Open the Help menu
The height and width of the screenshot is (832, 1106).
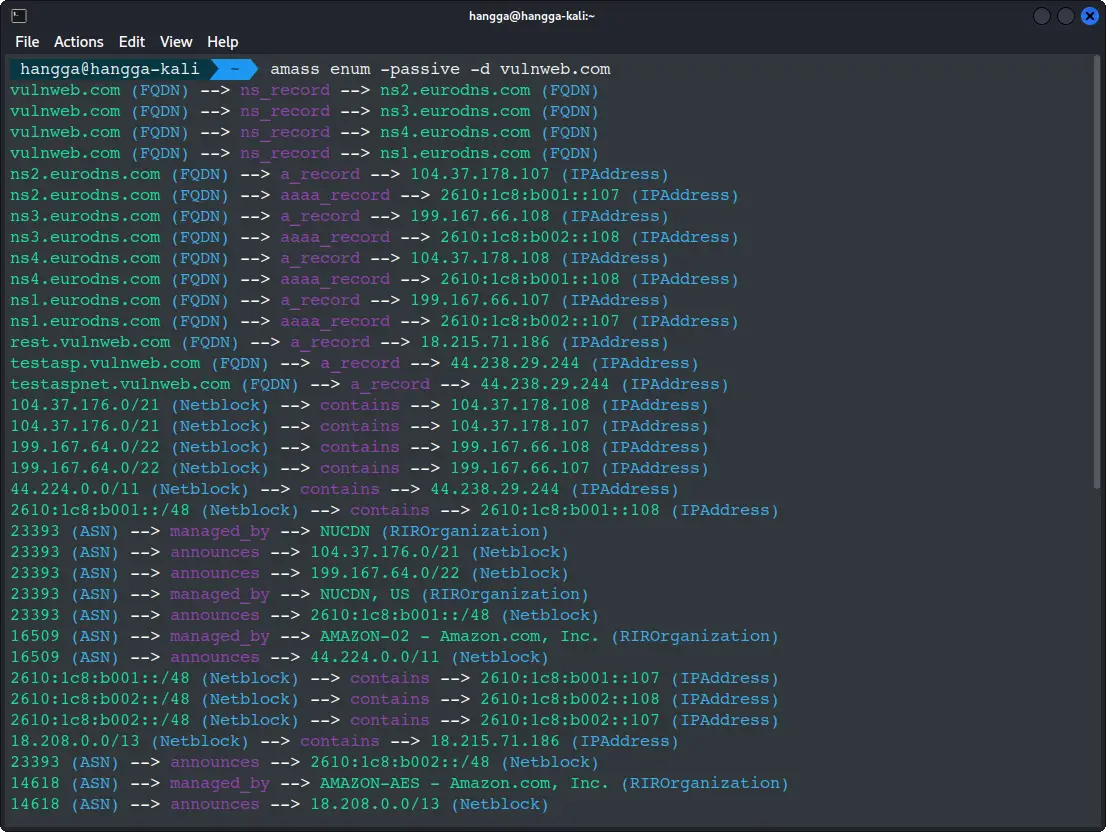pos(223,42)
